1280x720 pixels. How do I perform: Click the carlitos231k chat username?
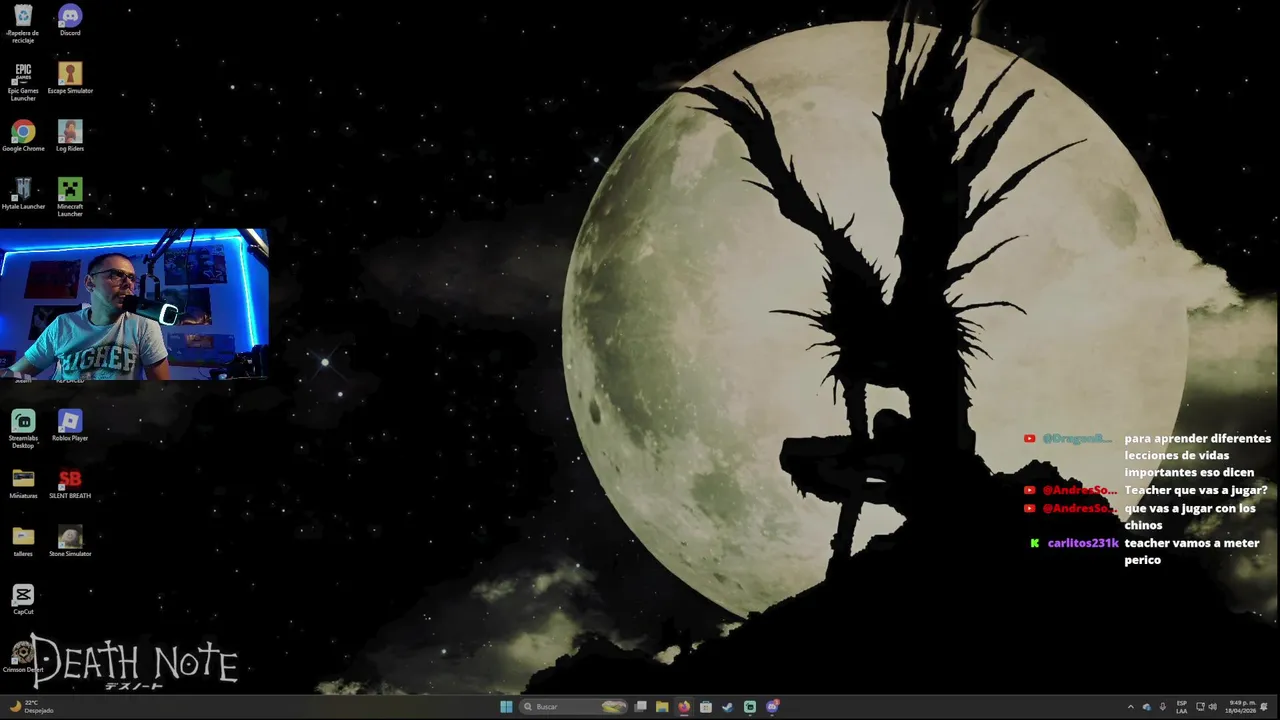pos(1083,543)
